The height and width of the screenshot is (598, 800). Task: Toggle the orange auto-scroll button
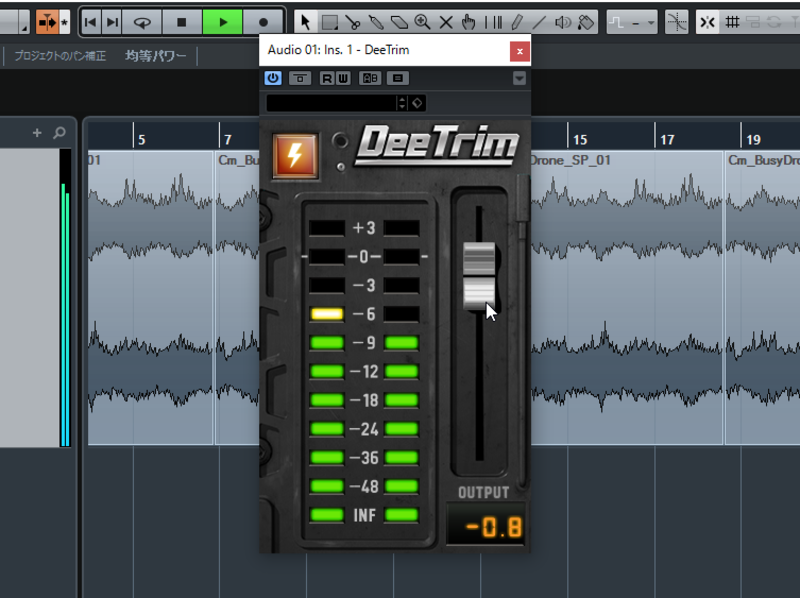click(47, 22)
